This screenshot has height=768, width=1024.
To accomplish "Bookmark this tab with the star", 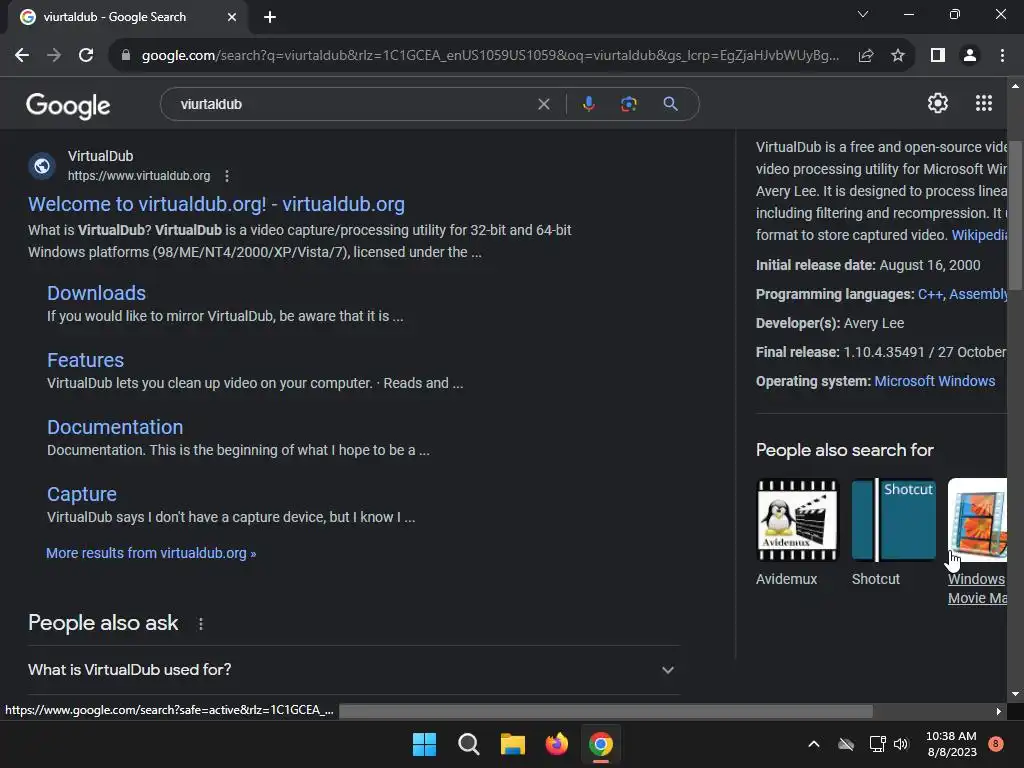I will coord(898,56).
